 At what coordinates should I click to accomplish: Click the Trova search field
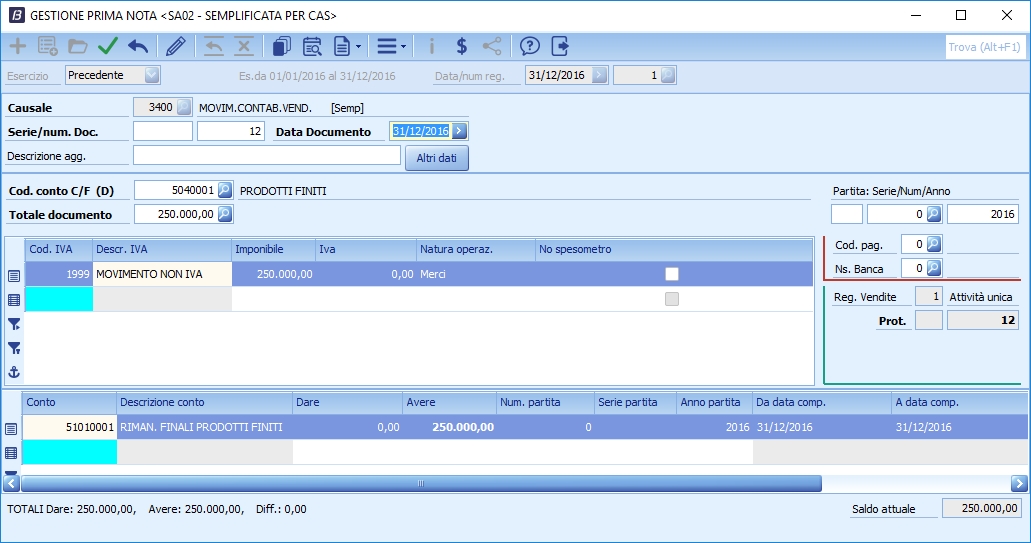pos(985,47)
